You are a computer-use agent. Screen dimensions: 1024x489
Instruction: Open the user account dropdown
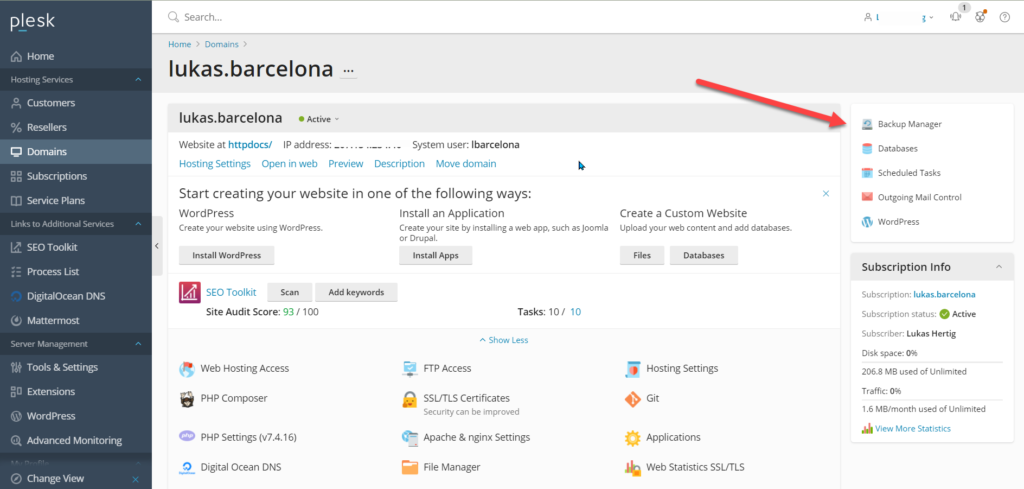[x=899, y=18]
